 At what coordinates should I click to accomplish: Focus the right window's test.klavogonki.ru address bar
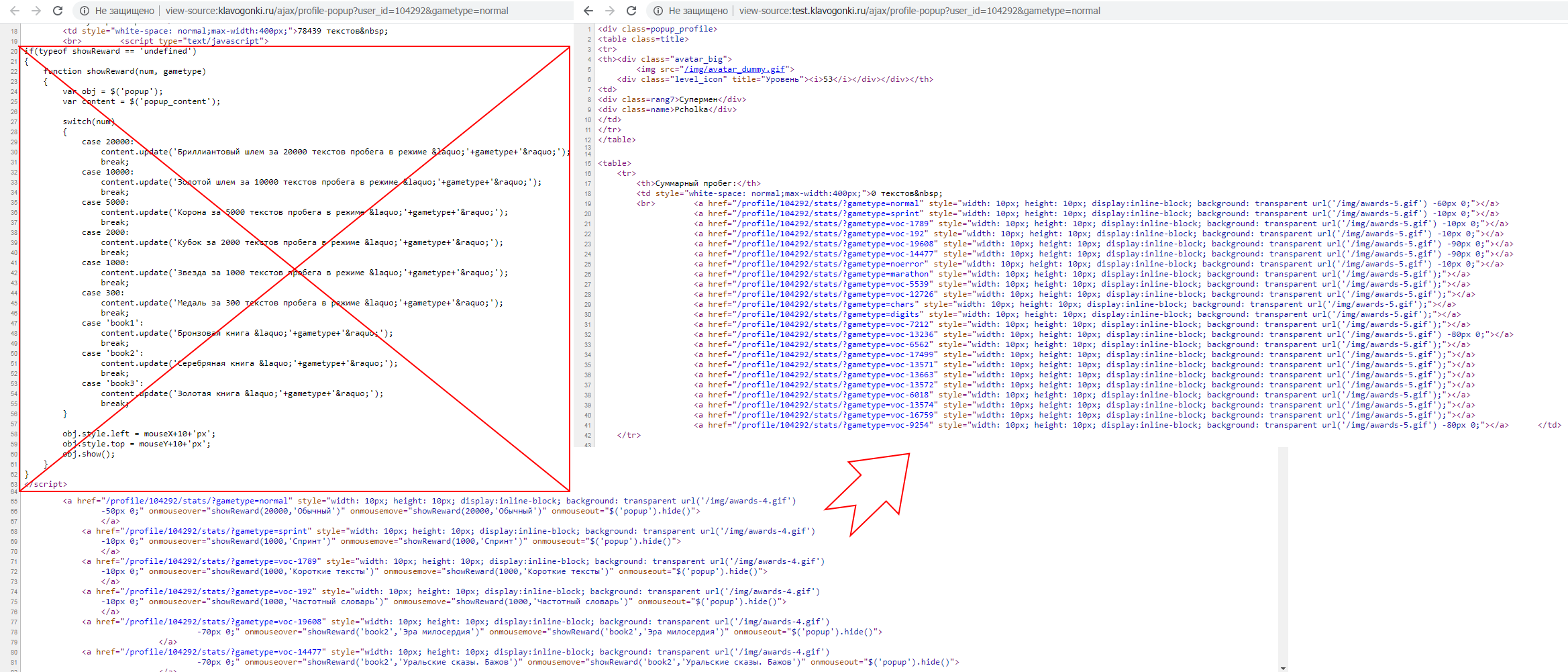click(919, 11)
